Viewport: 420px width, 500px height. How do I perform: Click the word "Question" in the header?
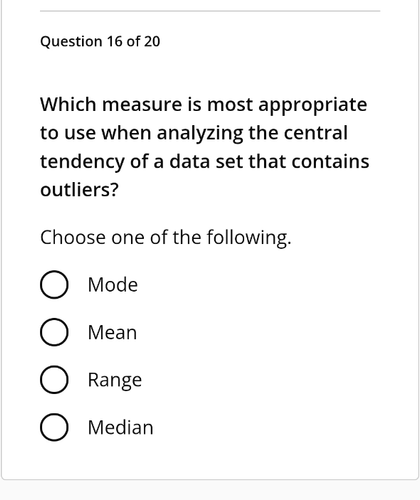71,42
